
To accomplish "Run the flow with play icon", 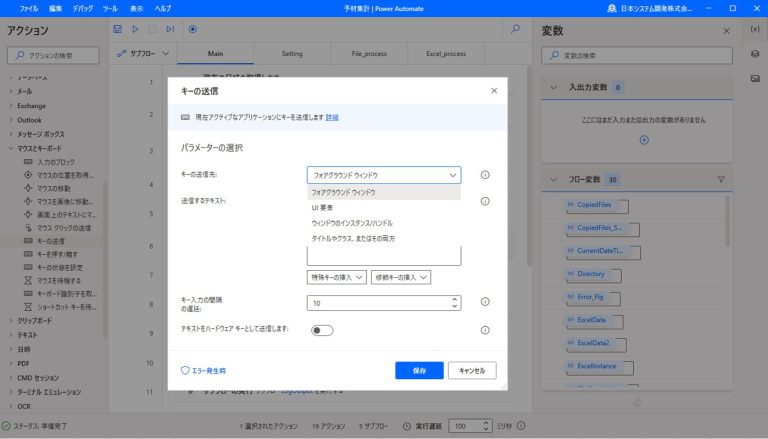I will 135,29.
